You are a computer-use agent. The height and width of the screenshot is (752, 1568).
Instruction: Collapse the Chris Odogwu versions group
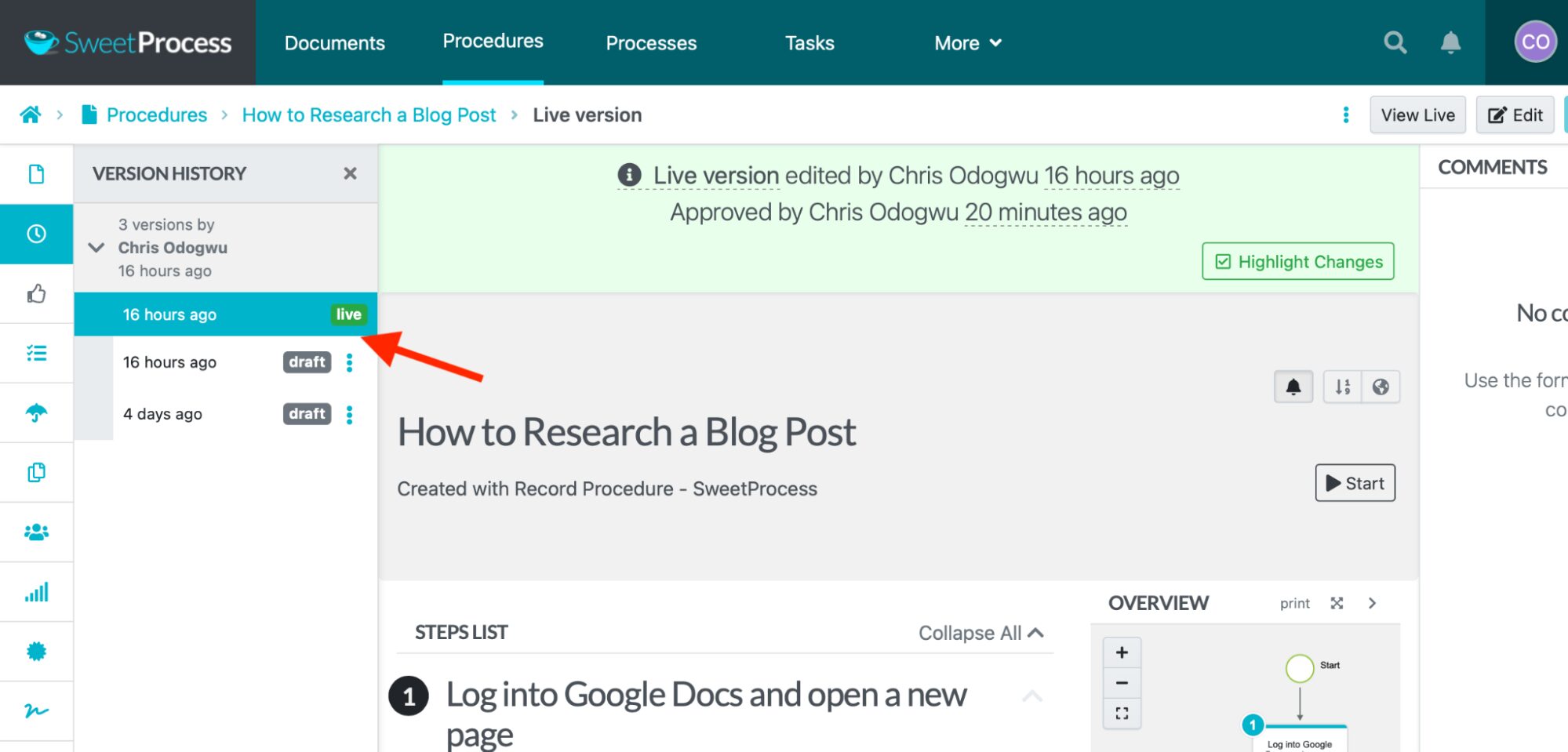[96, 248]
